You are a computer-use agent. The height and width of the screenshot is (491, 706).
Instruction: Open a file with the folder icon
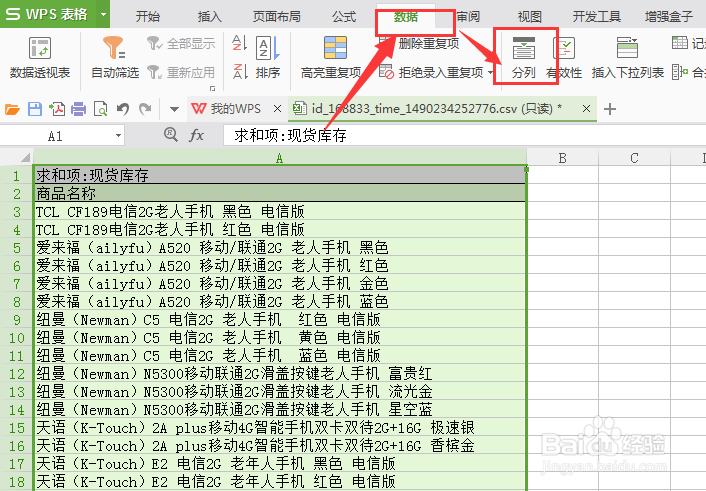[x=12, y=109]
